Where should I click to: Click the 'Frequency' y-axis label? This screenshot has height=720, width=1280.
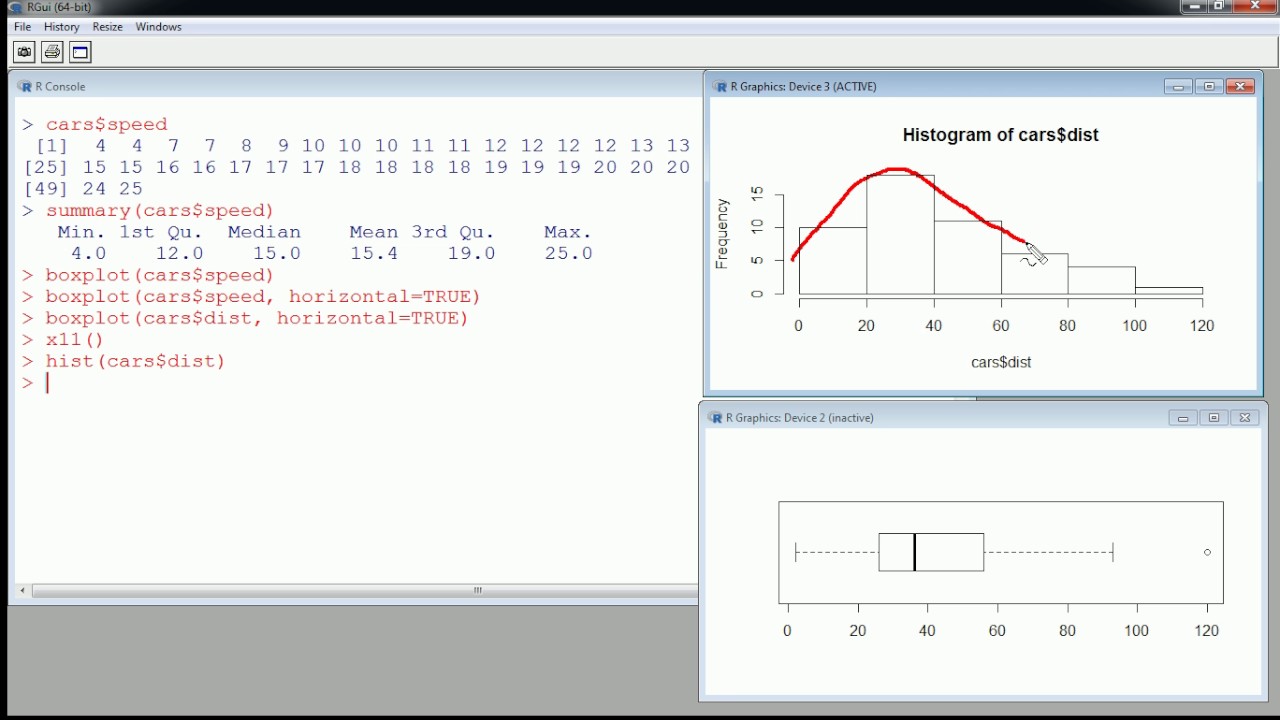tap(722, 234)
